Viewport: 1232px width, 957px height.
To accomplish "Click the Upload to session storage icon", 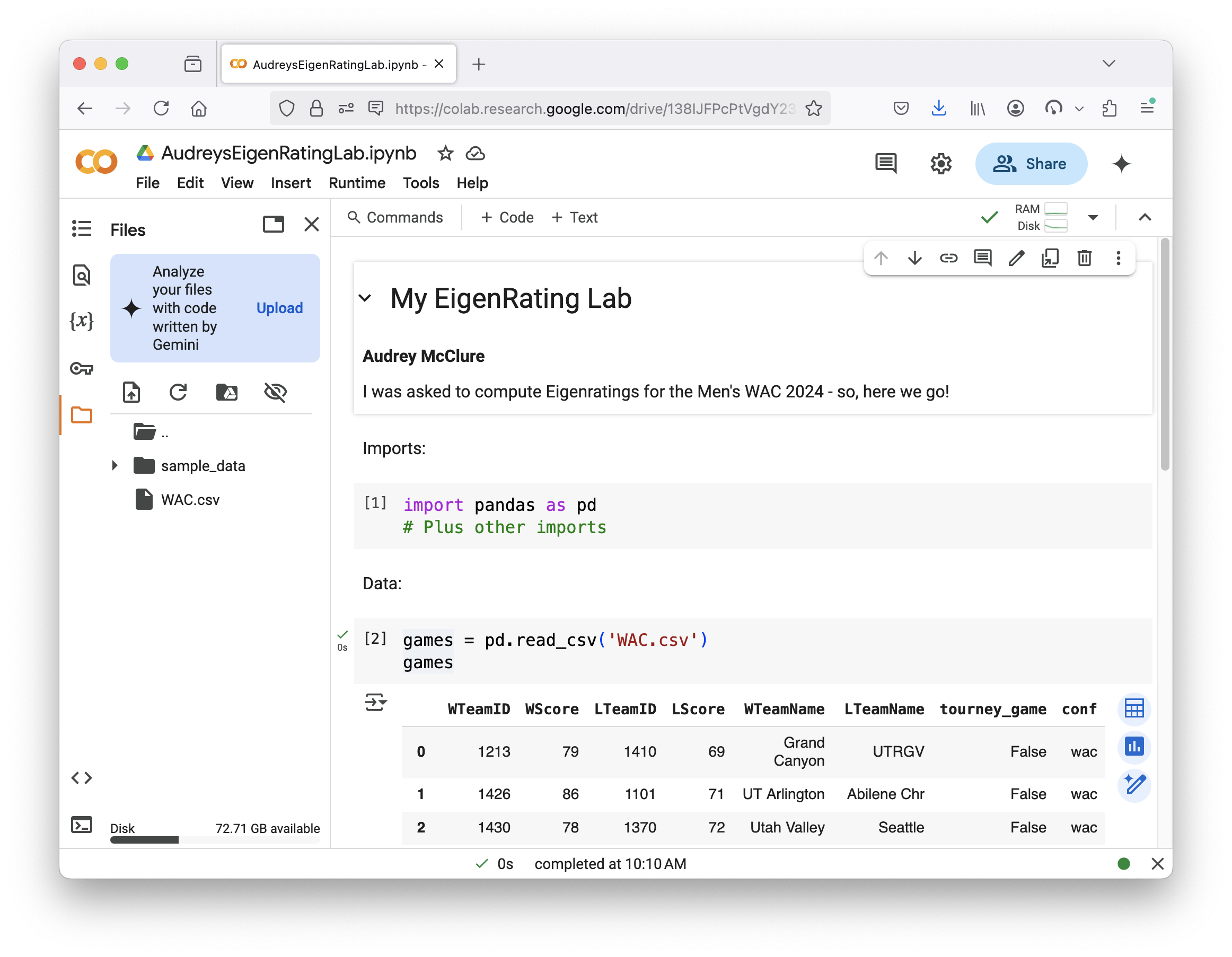I will coord(131,392).
